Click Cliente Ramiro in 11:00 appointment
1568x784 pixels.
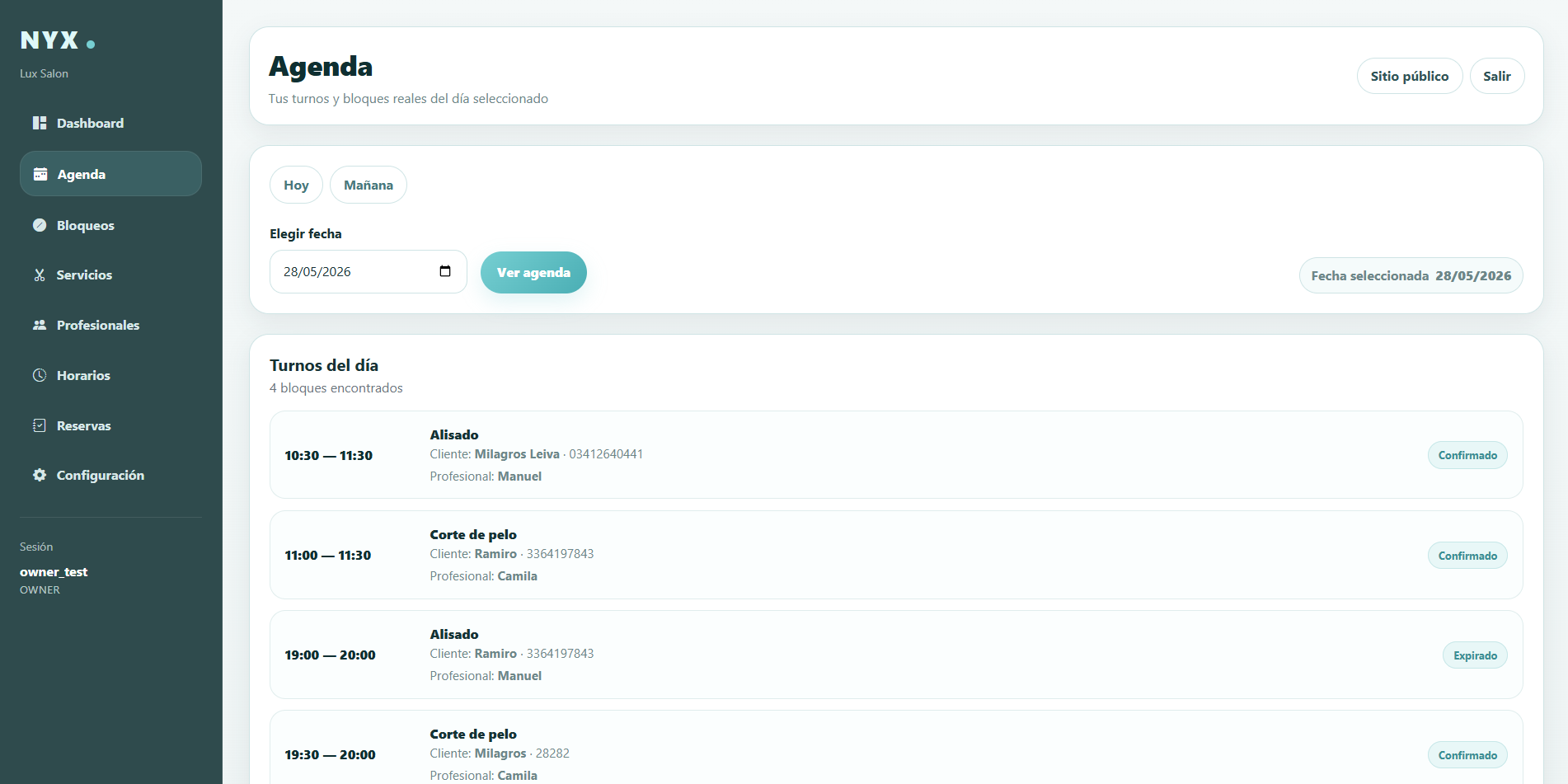pos(473,553)
